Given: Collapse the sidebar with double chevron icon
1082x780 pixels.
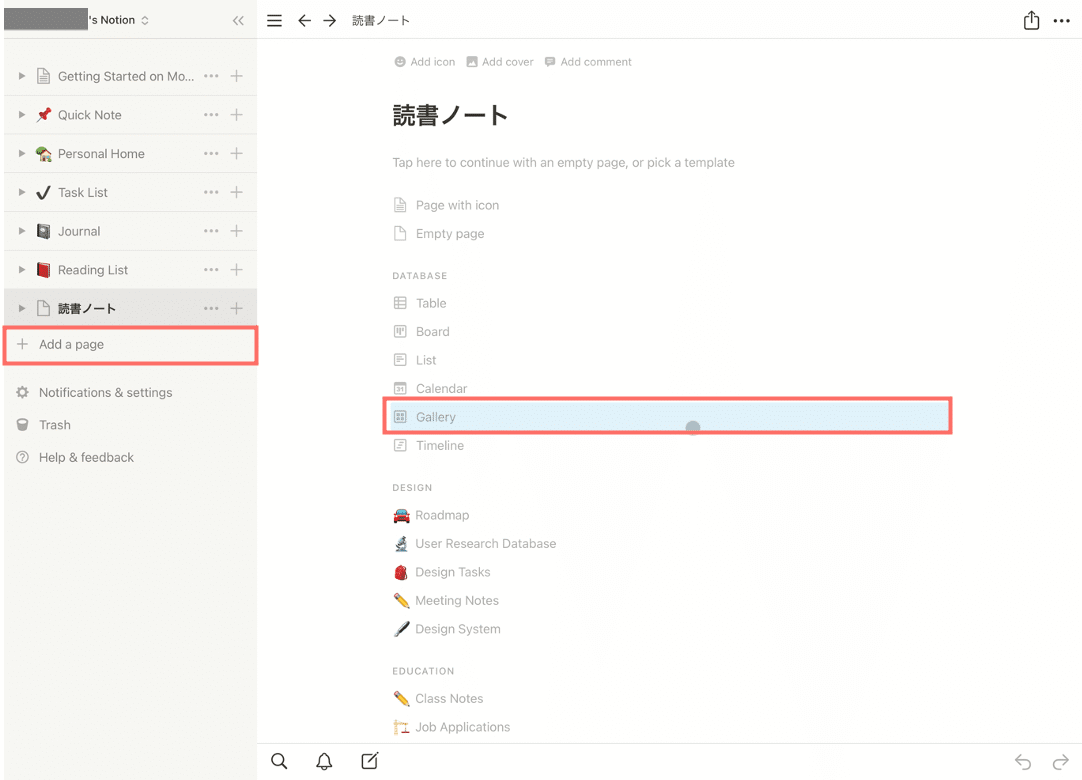Looking at the screenshot, I should pos(238,20).
